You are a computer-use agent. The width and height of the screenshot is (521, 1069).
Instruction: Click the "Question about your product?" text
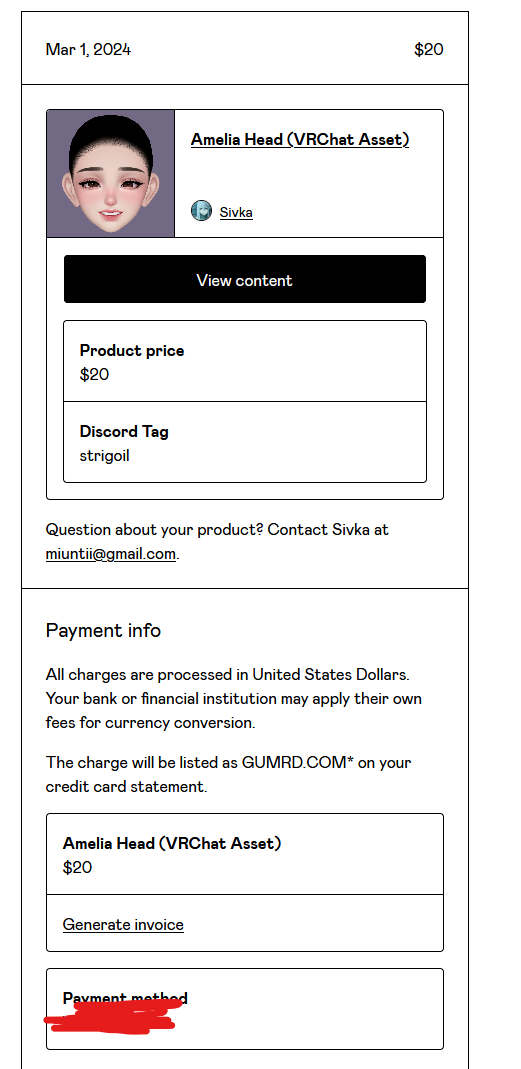pyautogui.click(x=154, y=530)
